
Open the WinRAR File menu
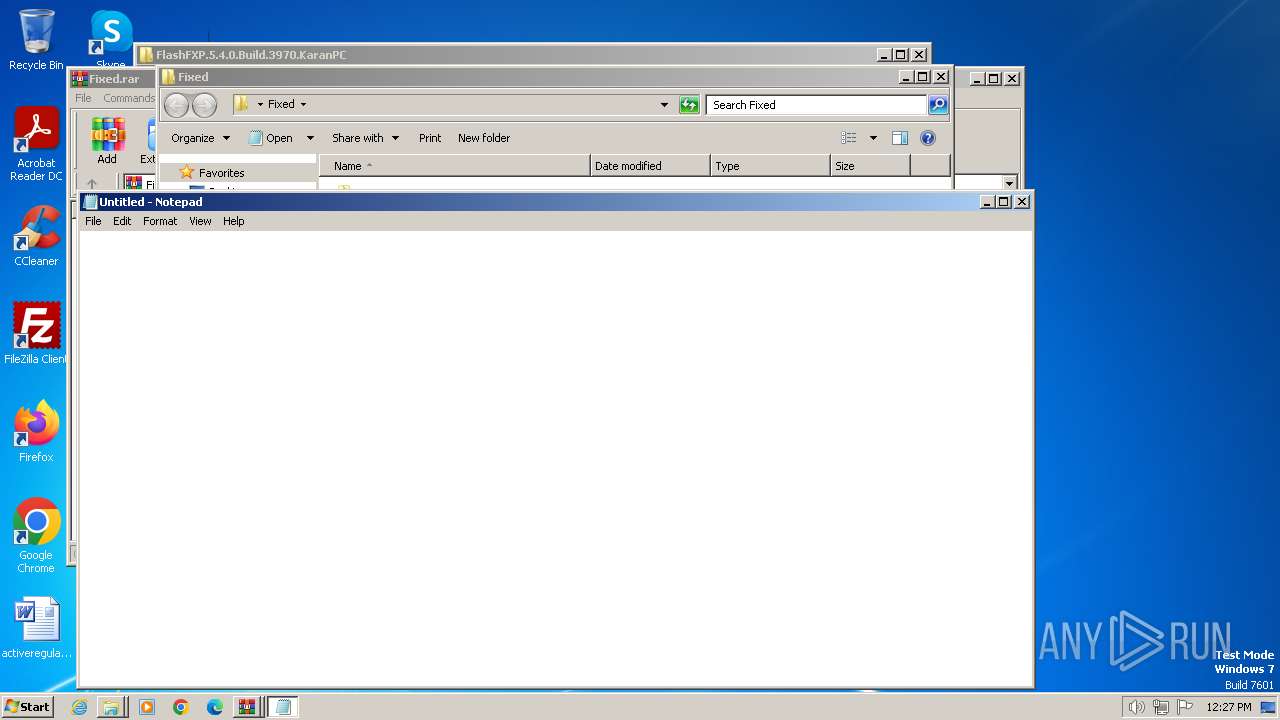83,98
